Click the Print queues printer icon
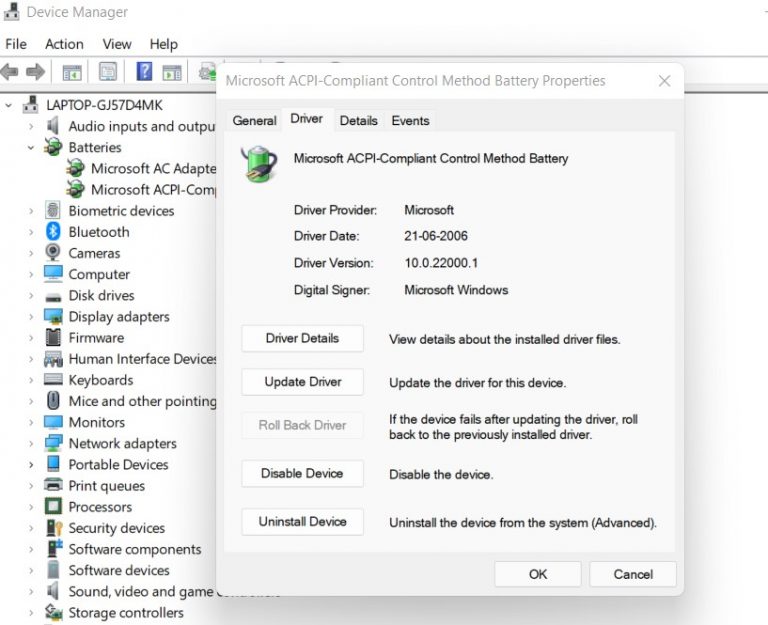The height and width of the screenshot is (625, 768). coord(53,485)
